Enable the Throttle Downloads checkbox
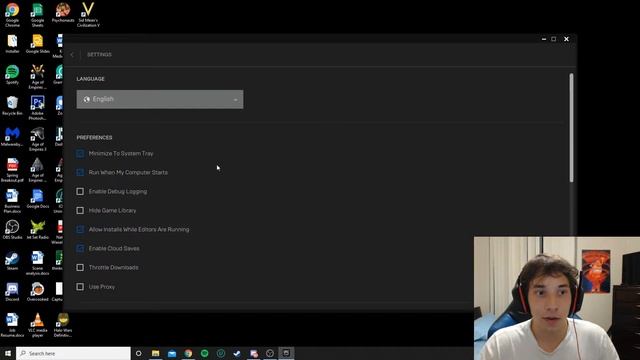This screenshot has height=360, width=640. (80, 267)
